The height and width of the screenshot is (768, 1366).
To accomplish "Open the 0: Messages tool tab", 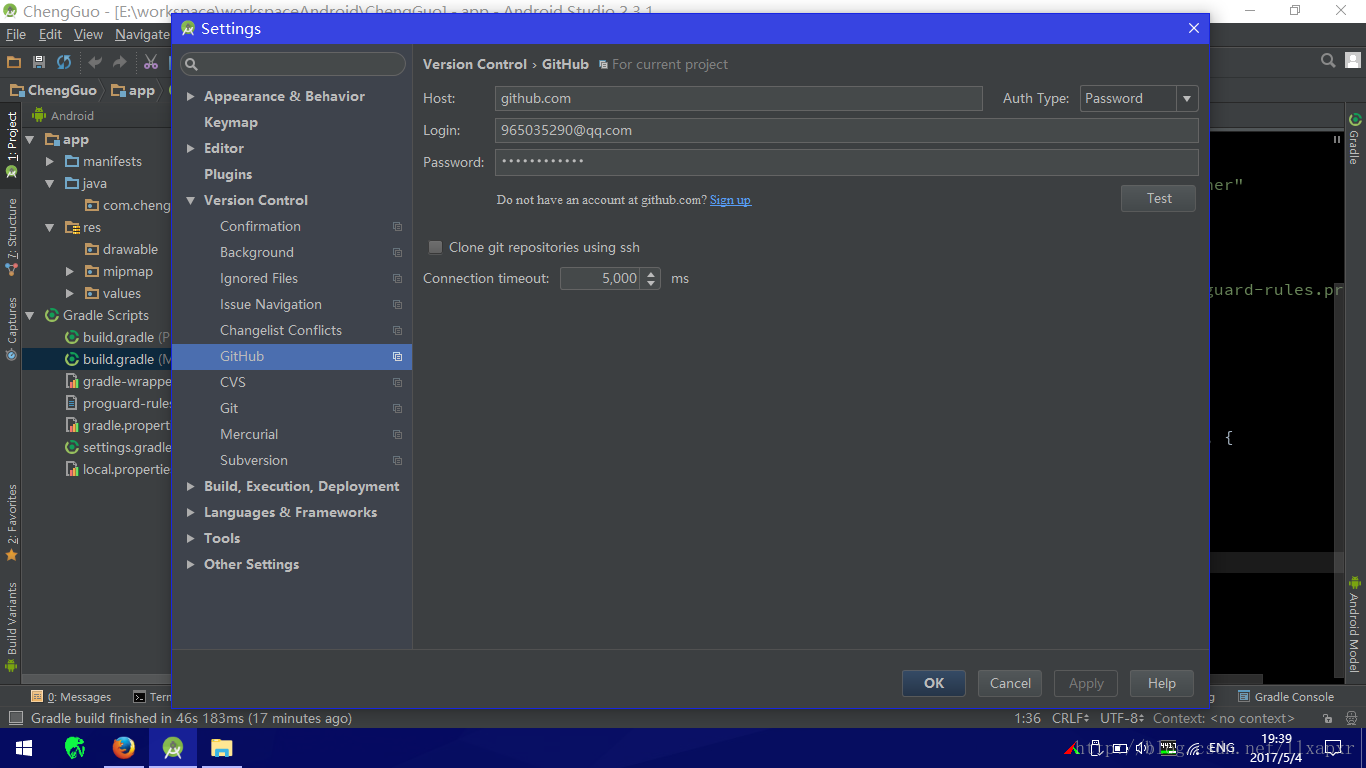I will (x=71, y=697).
